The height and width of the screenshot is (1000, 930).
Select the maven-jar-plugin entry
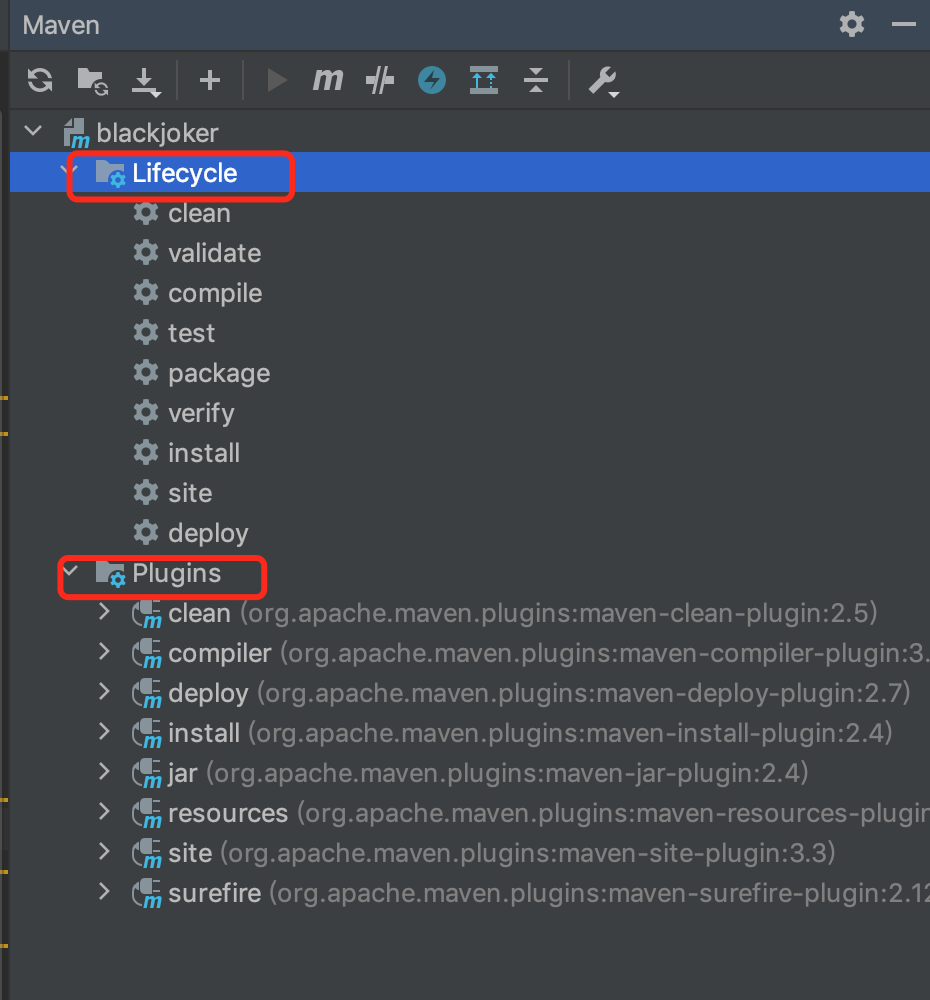click(195, 772)
